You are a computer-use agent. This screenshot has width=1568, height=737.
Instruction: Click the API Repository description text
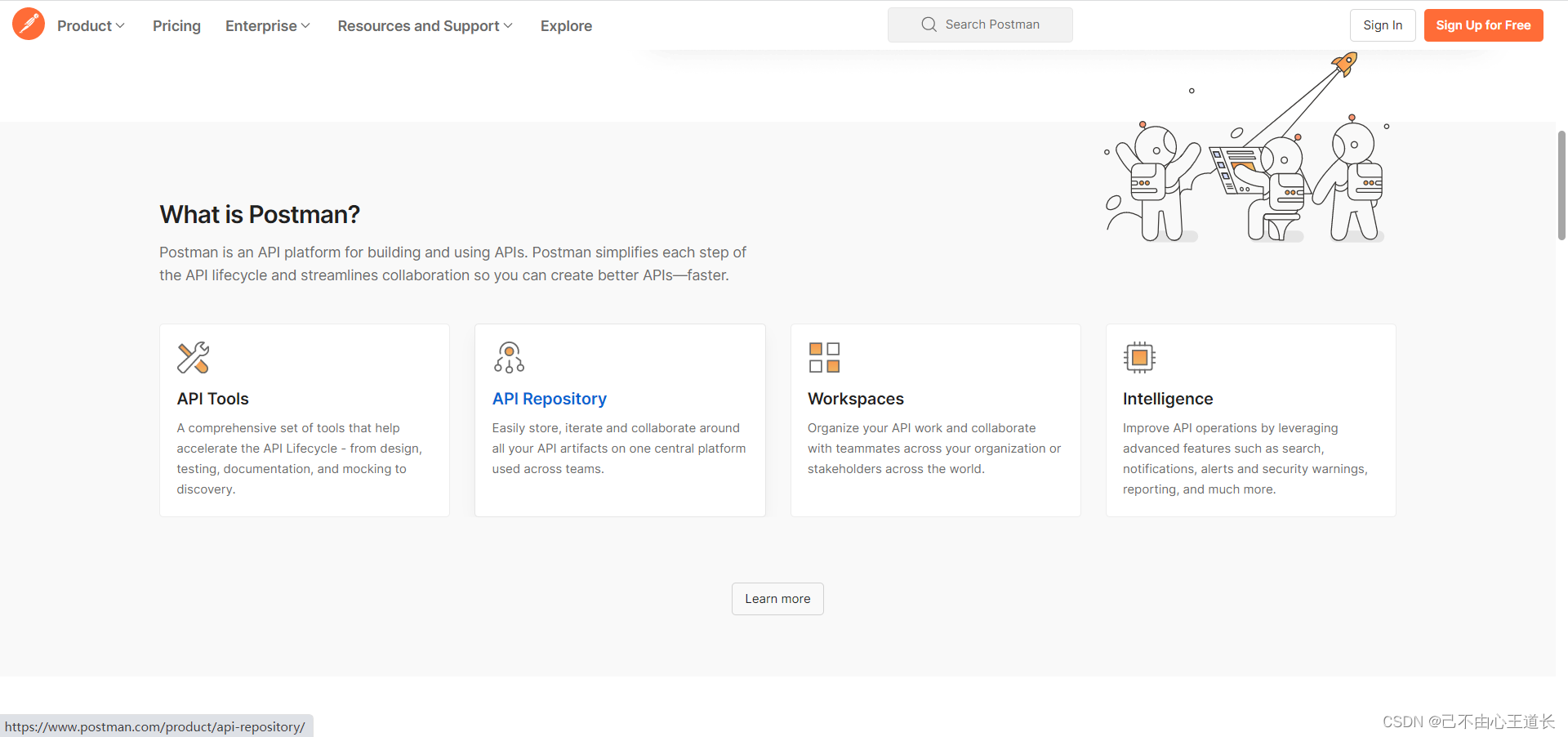point(619,449)
